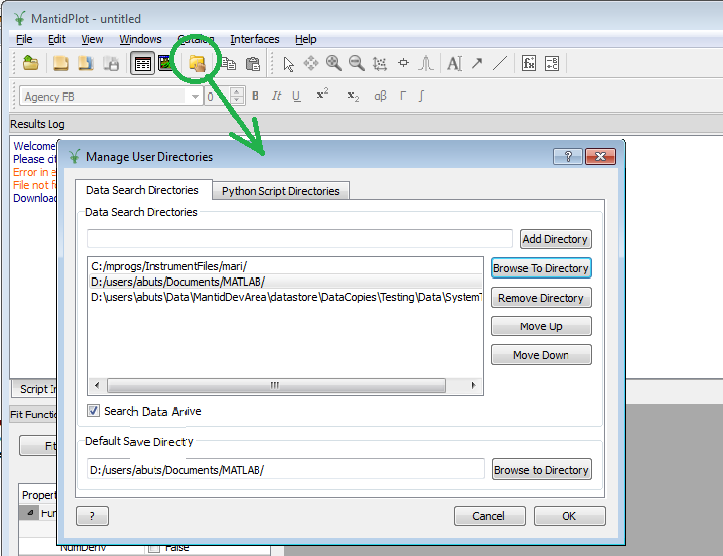Screen dimensions: 723x556
Task: Click the Move Down button
Action: [541, 355]
